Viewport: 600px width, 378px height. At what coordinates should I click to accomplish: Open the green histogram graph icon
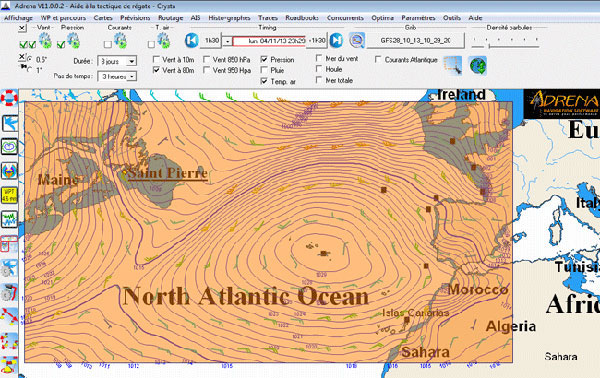click(10, 219)
